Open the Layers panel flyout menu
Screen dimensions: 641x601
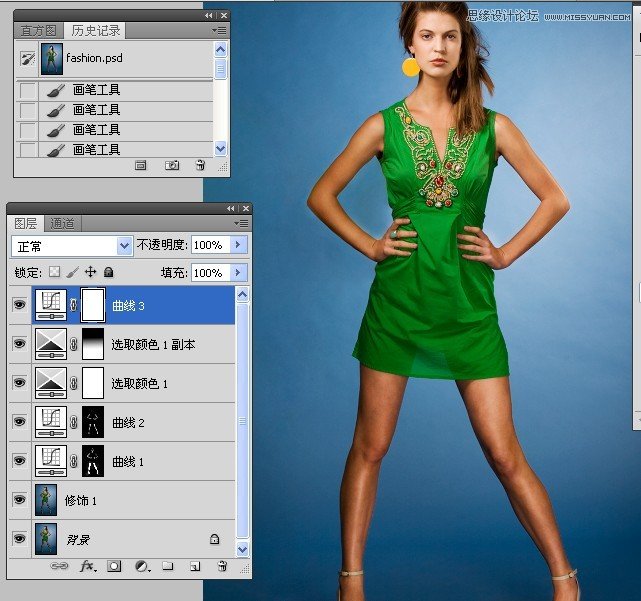[242, 223]
